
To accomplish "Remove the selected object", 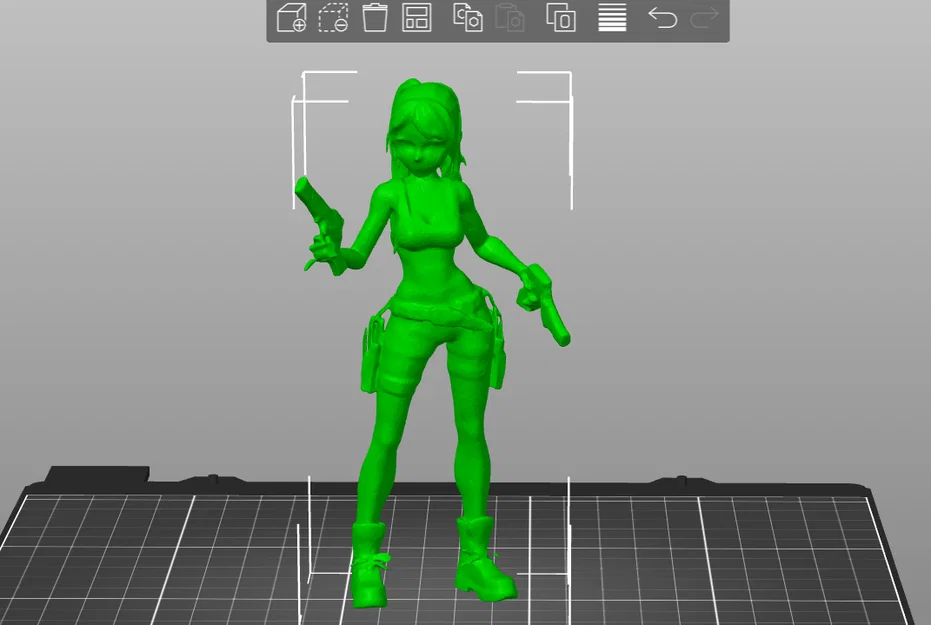I will (332, 18).
